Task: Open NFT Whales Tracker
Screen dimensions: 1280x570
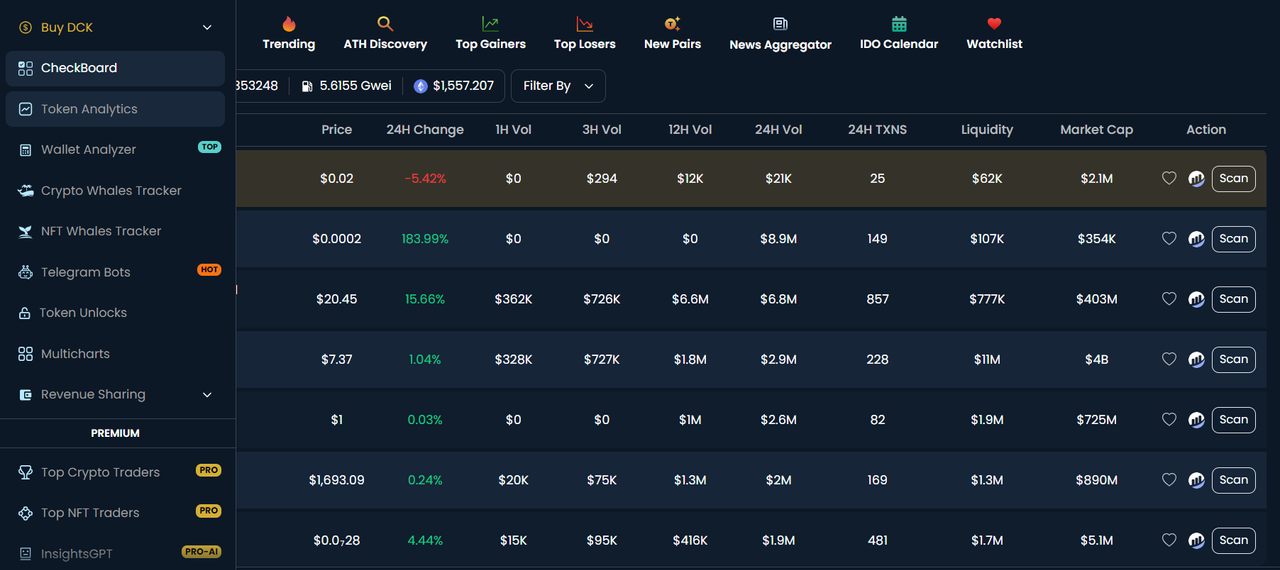Action: pyautogui.click(x=115, y=231)
